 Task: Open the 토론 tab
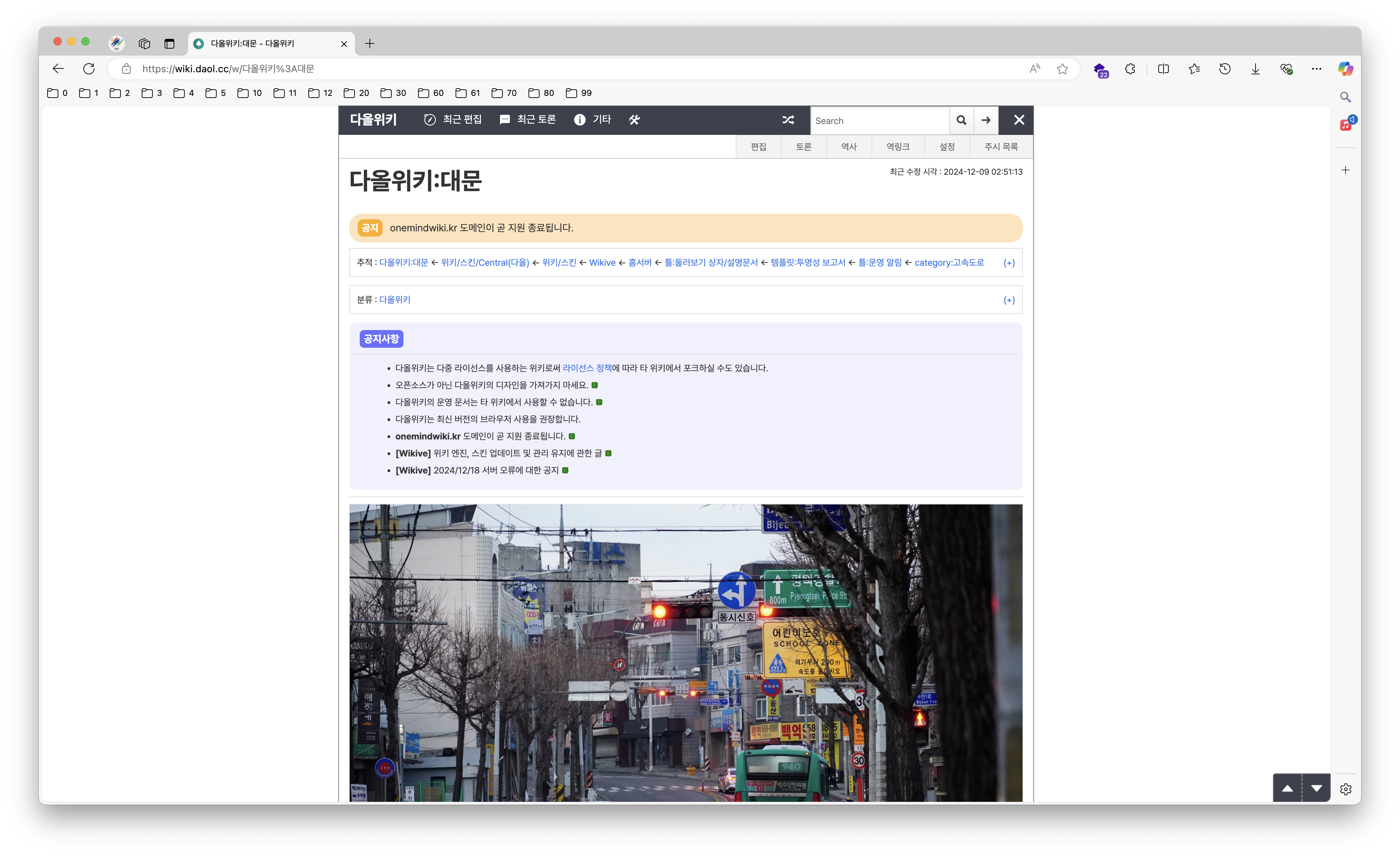pyautogui.click(x=803, y=147)
